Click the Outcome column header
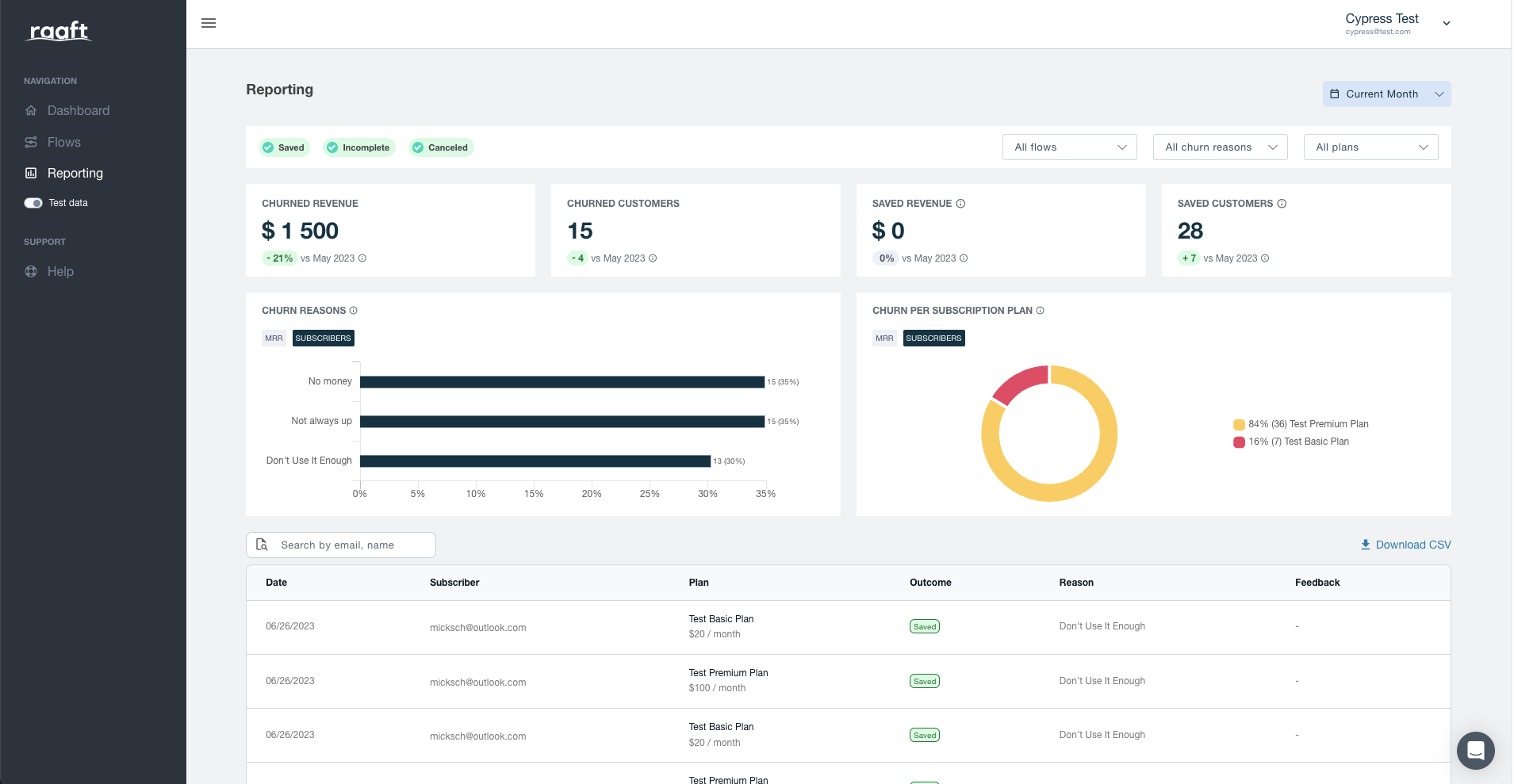 click(x=930, y=583)
